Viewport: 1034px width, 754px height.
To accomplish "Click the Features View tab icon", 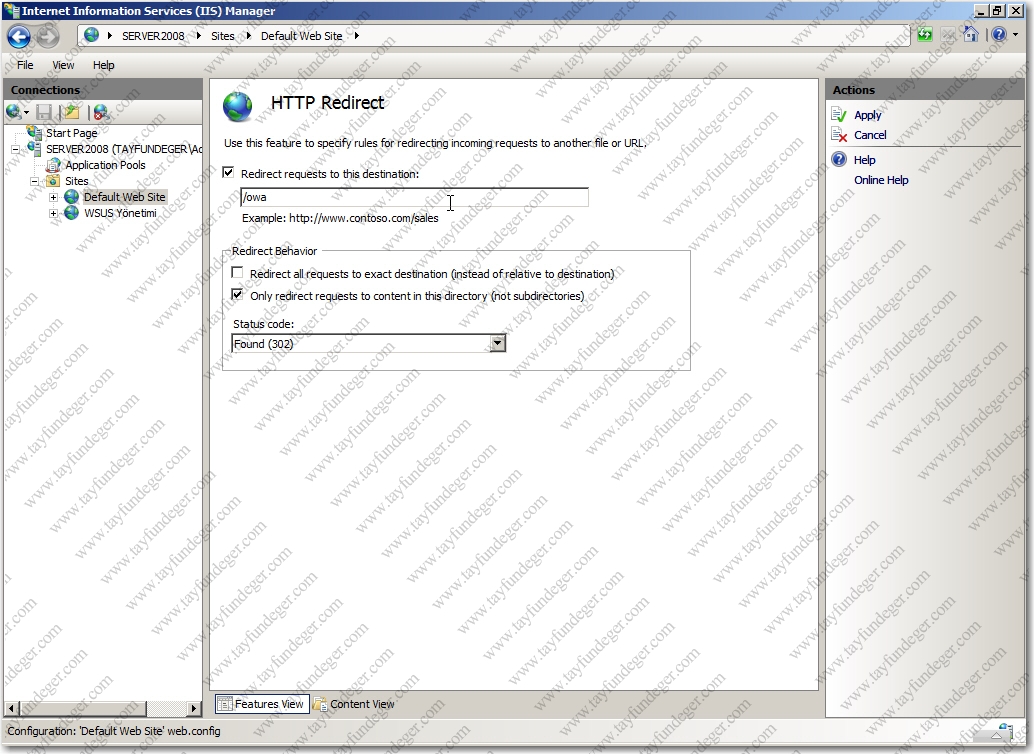I will pos(225,704).
